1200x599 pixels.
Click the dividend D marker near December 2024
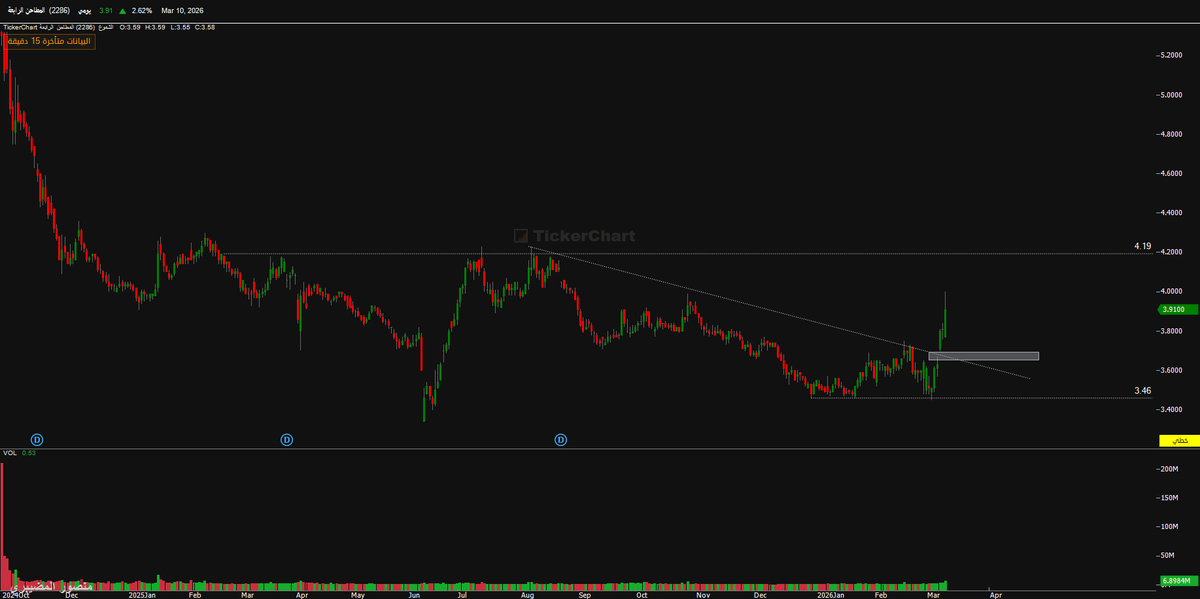coord(37,439)
